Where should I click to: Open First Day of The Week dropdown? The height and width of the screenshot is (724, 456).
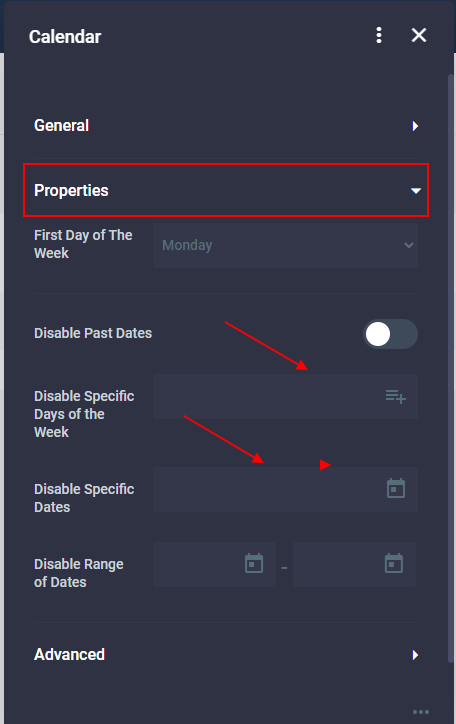pyautogui.click(x=285, y=245)
